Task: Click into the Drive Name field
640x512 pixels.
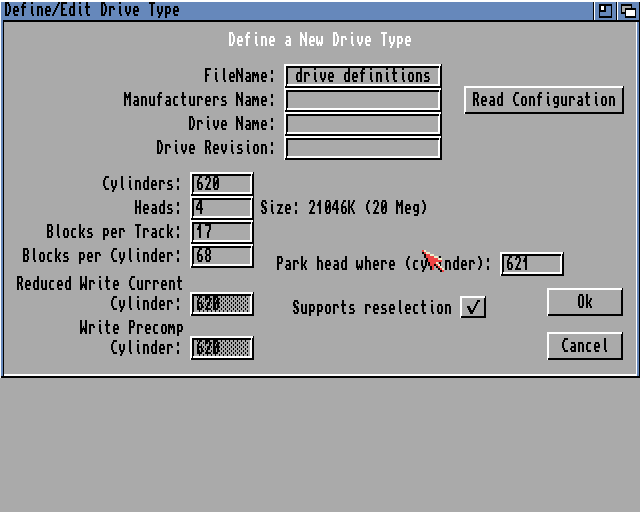Action: (363, 124)
